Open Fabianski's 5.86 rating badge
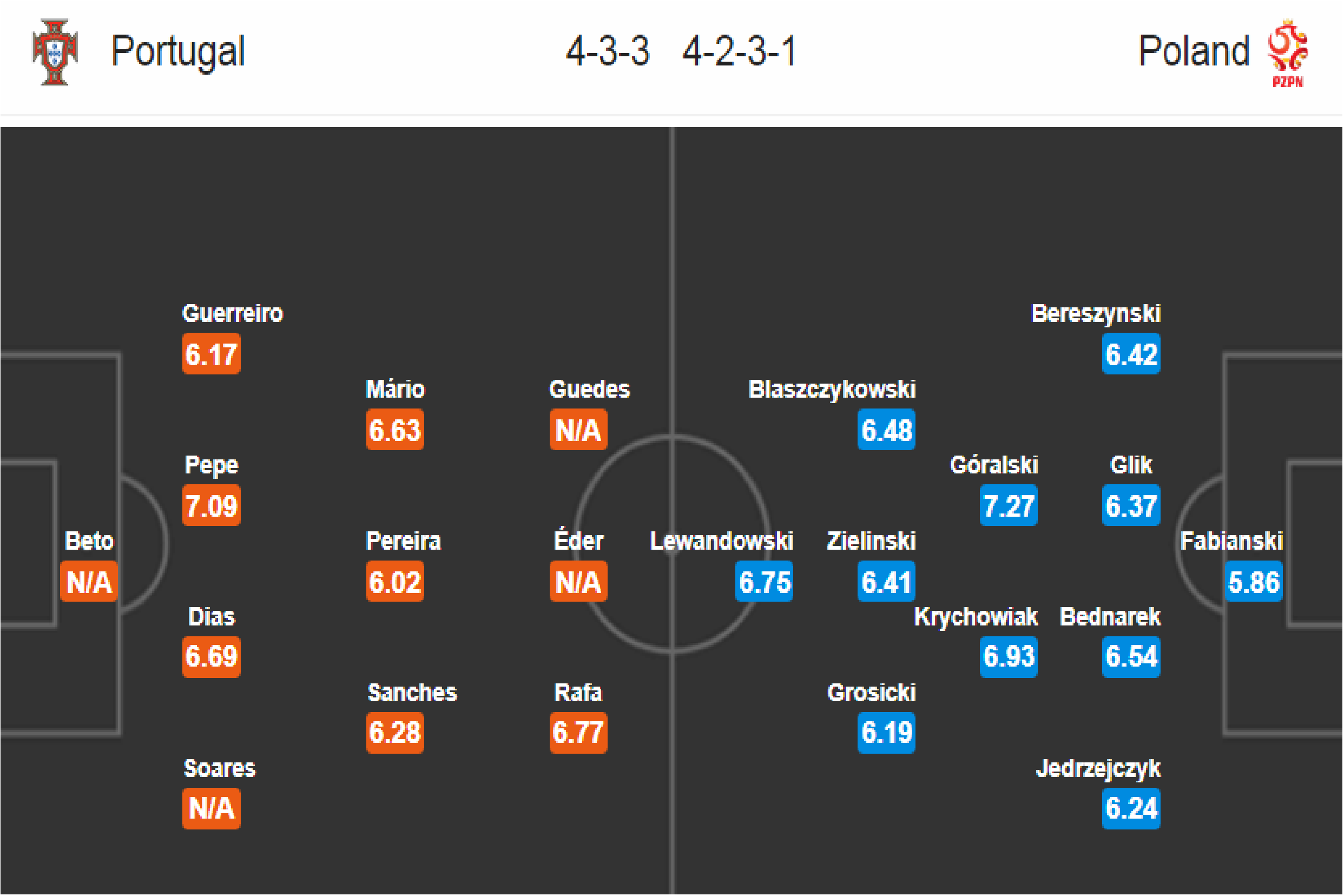Image resolution: width=1344 pixels, height=896 pixels. click(1253, 581)
